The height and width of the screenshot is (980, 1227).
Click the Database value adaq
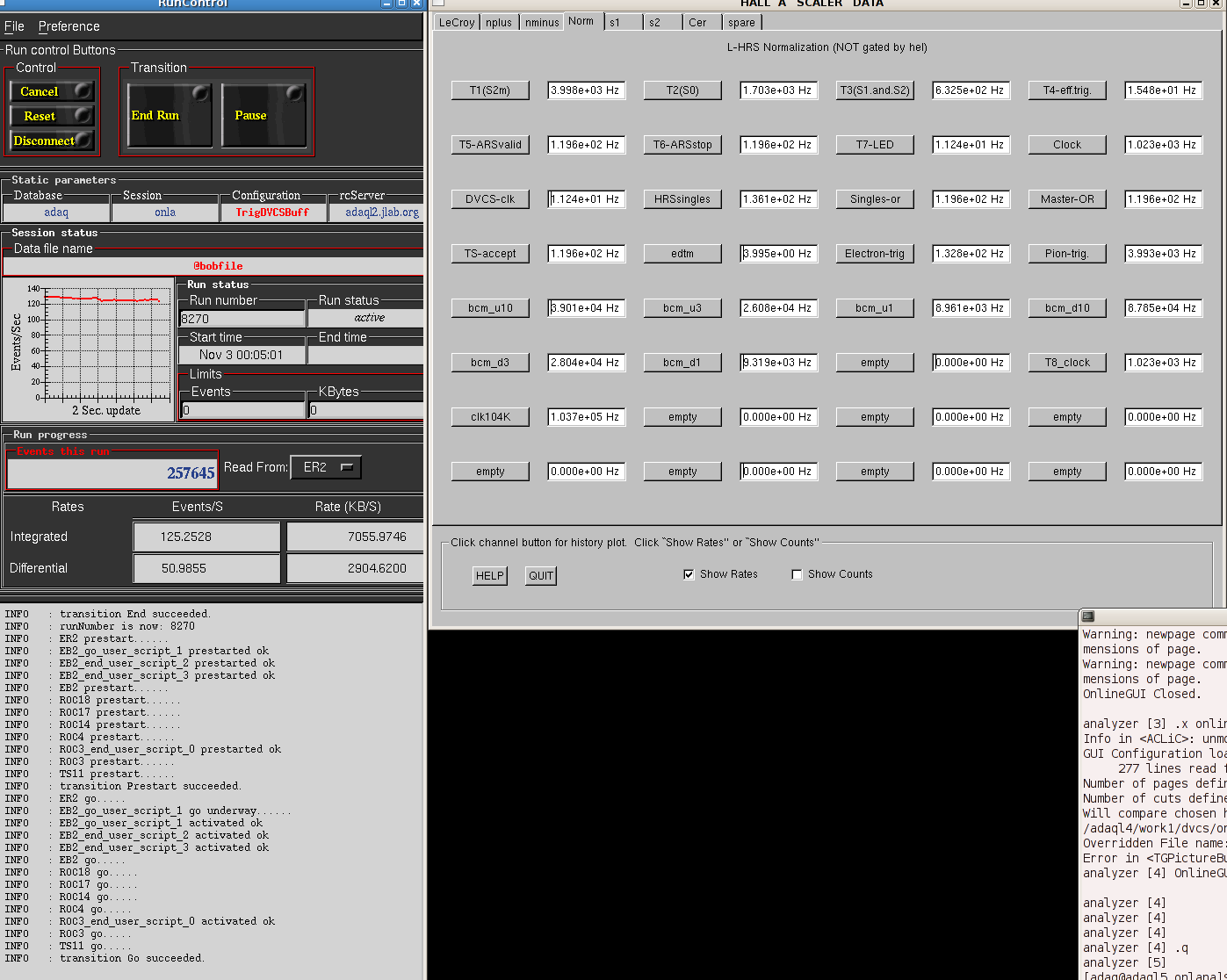pos(56,213)
